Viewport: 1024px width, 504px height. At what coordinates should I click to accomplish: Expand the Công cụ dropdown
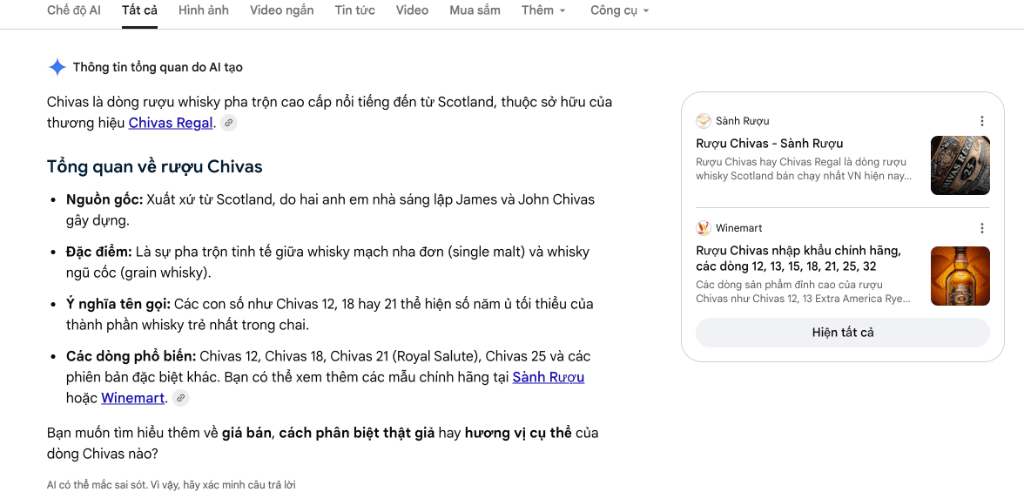click(x=620, y=10)
